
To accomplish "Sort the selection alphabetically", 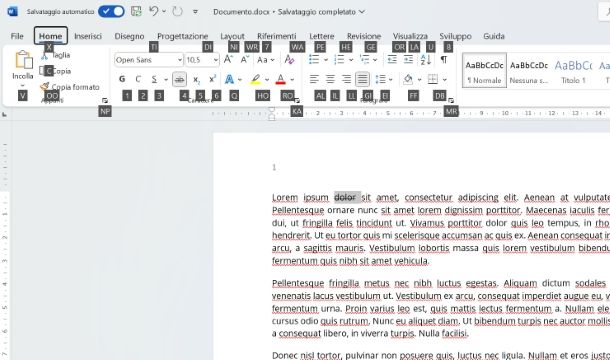I will click(426, 60).
